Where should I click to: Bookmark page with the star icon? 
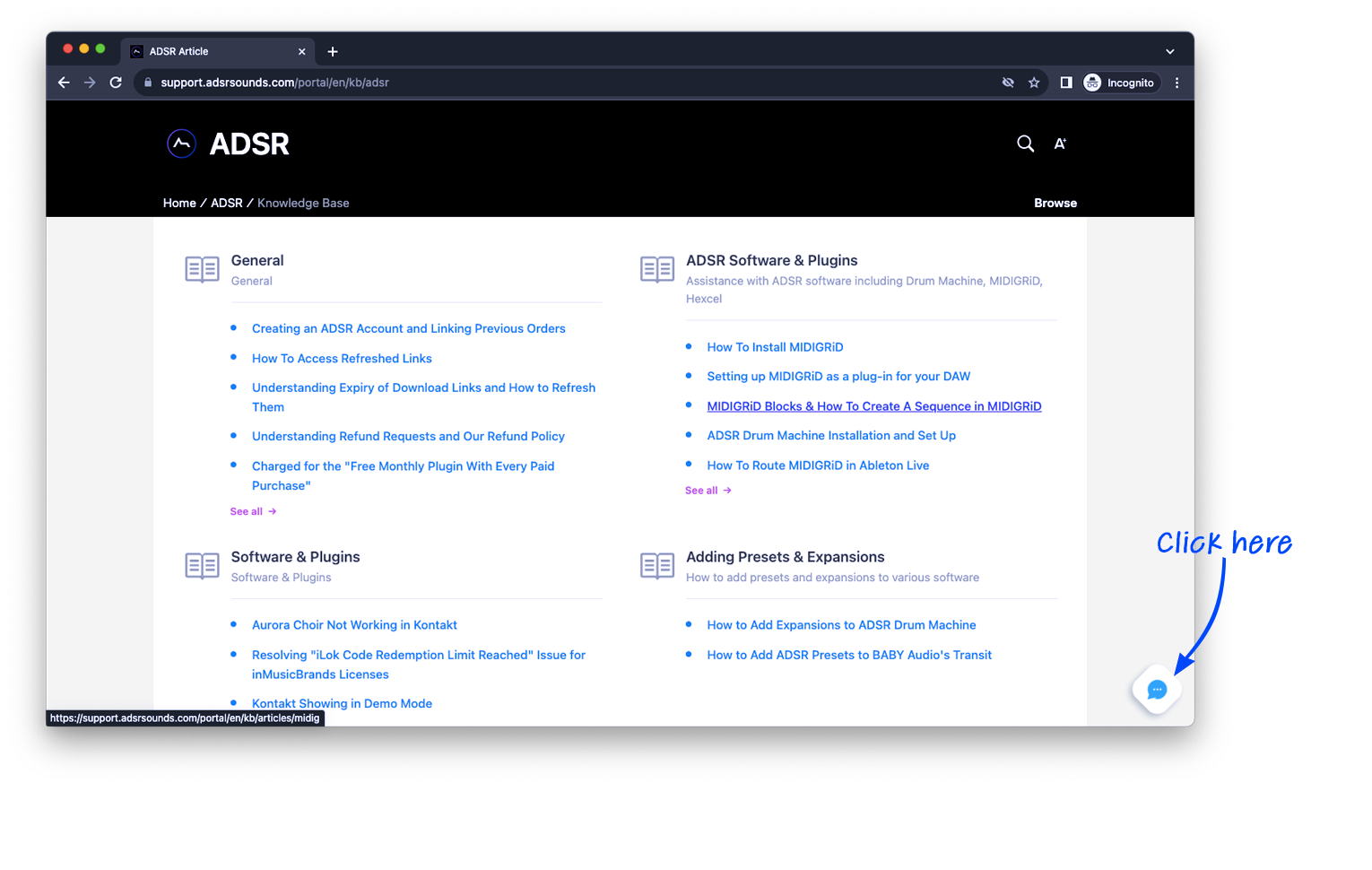coord(1034,83)
